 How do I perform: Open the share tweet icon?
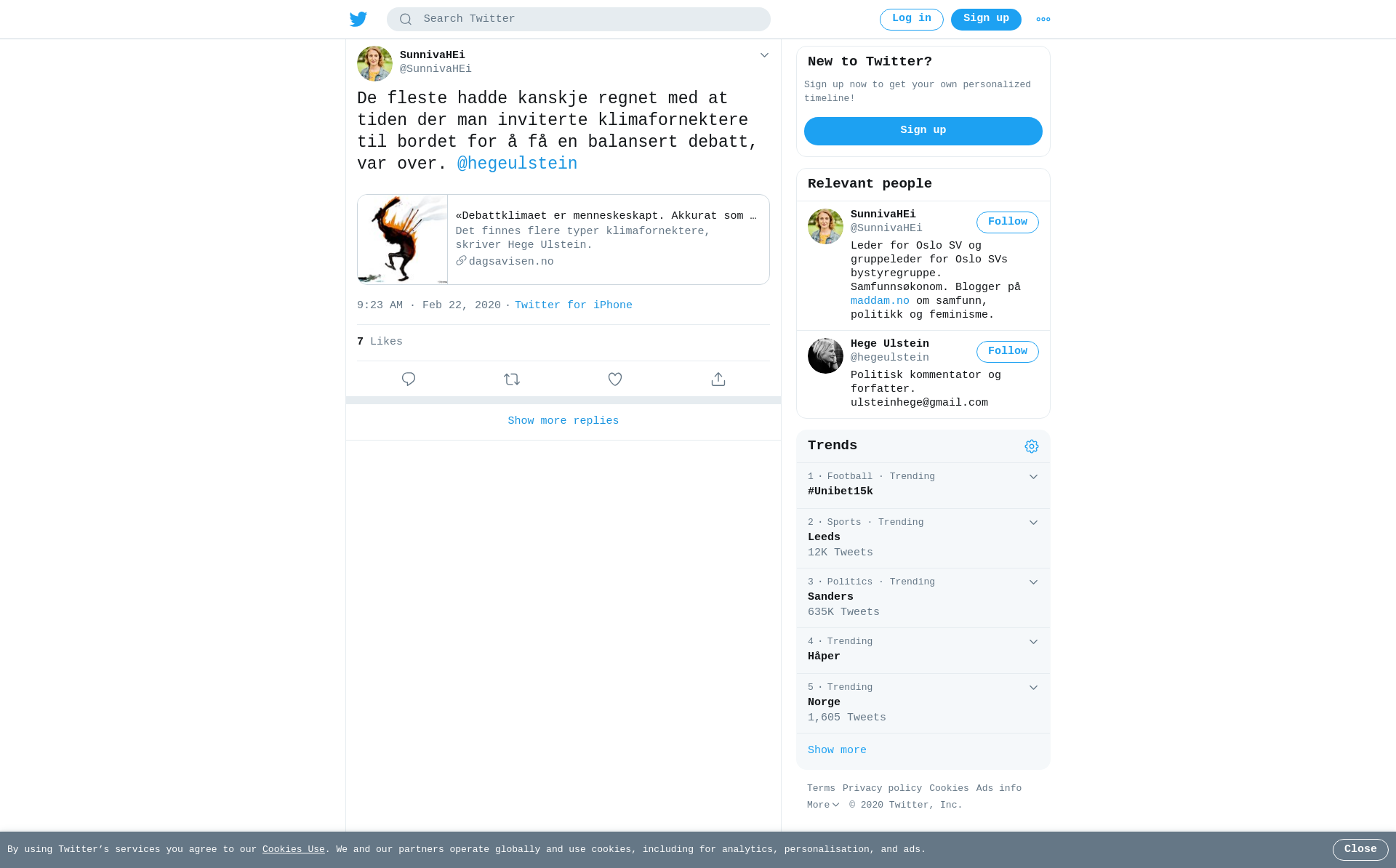pos(718,379)
